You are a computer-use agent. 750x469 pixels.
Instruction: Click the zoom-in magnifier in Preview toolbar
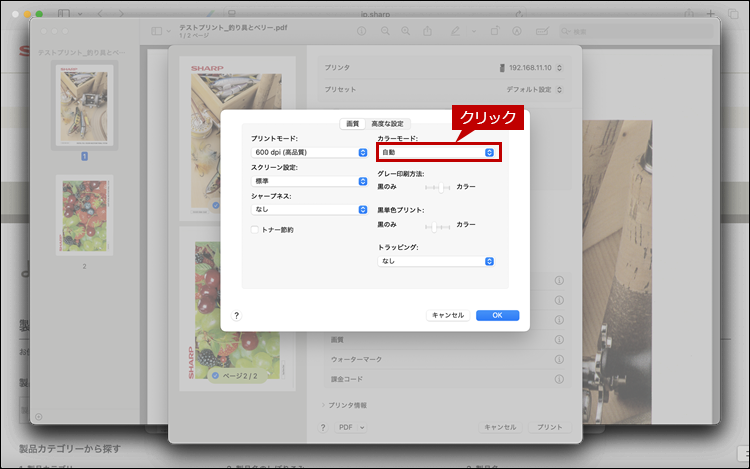pos(405,31)
